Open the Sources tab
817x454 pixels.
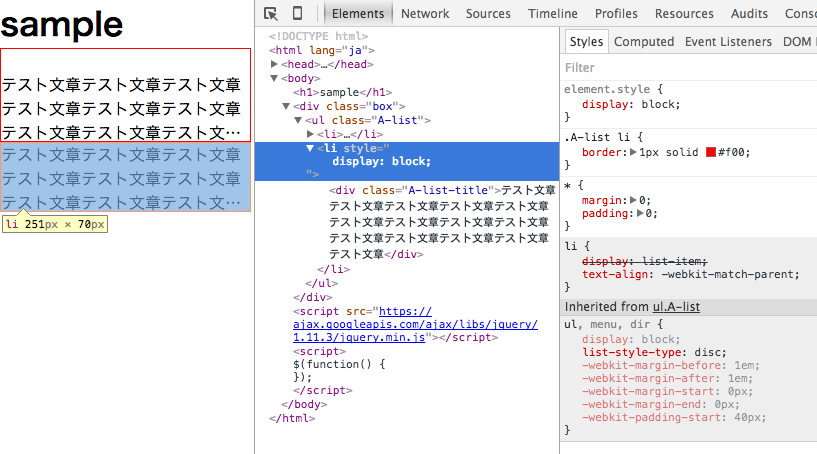(488, 13)
